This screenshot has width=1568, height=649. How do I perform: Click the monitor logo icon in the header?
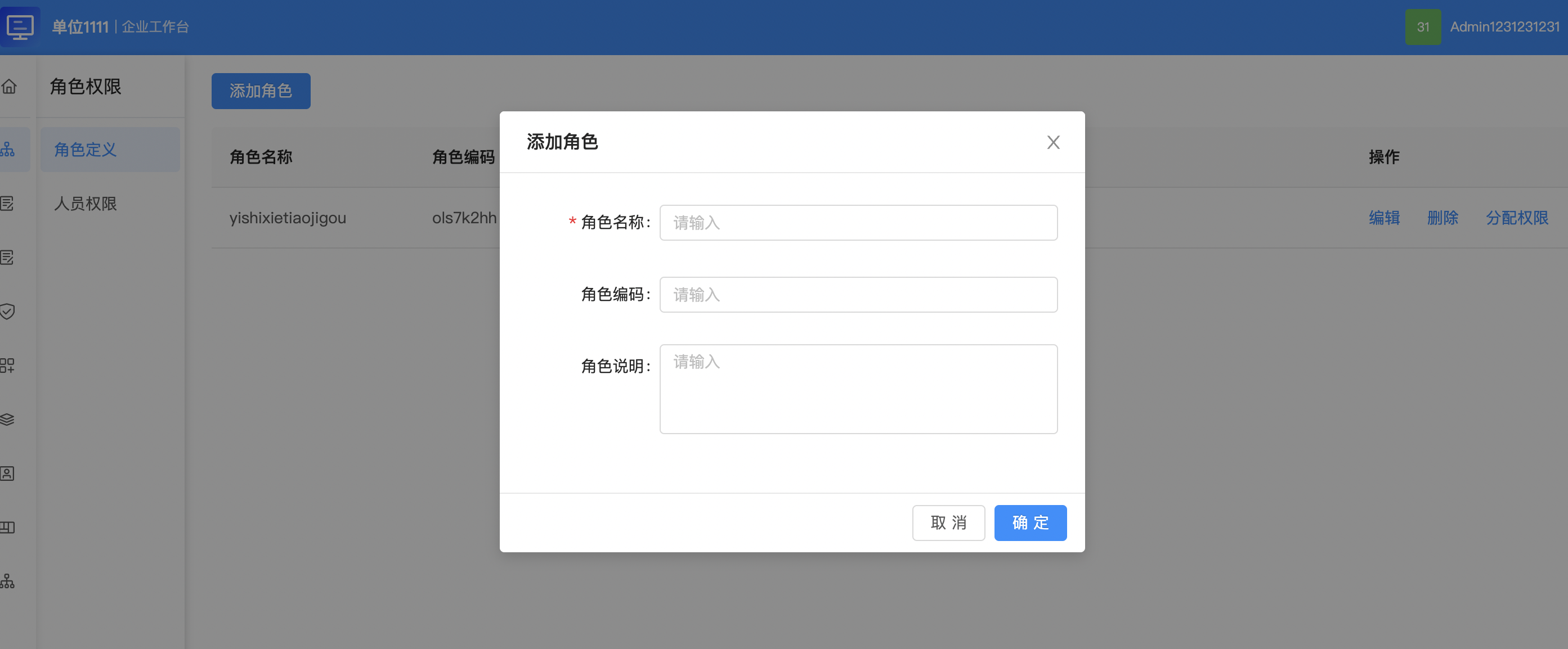point(20,27)
